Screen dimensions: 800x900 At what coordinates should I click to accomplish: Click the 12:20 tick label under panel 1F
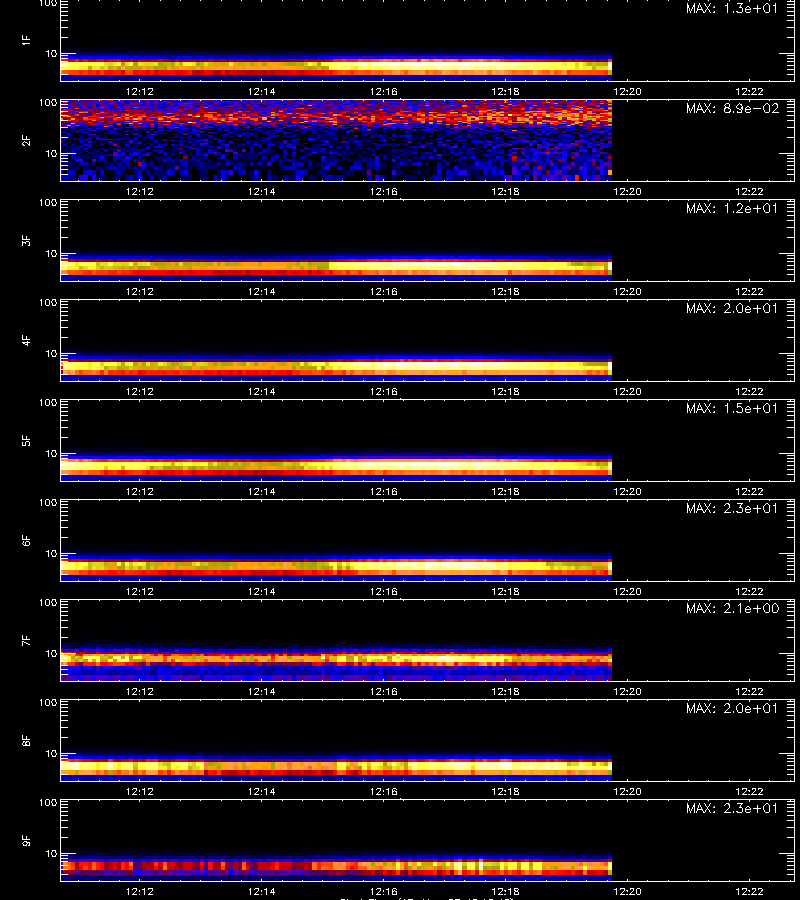tap(627, 91)
